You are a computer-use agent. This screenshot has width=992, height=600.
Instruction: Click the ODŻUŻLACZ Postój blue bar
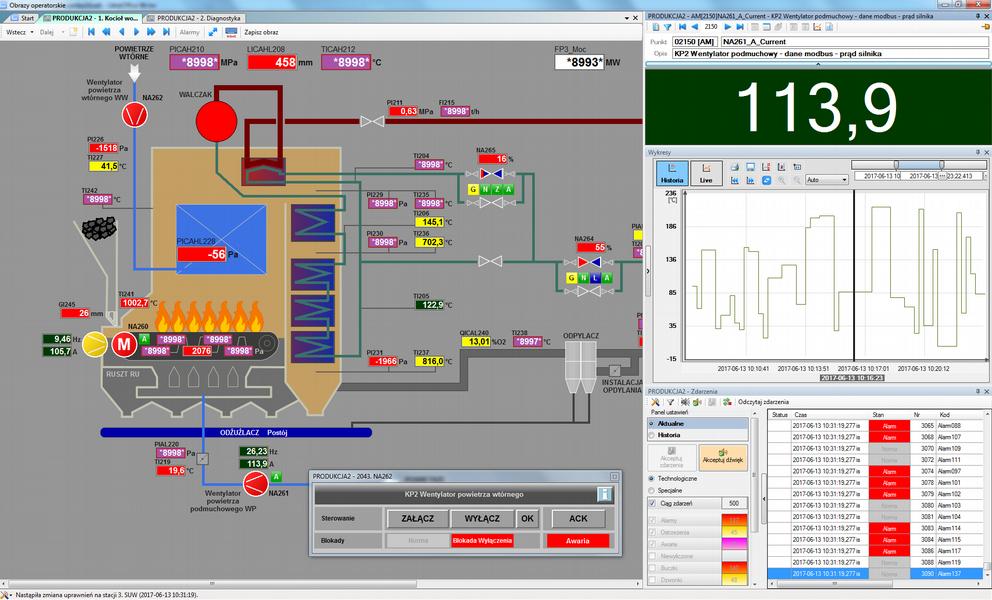click(236, 433)
